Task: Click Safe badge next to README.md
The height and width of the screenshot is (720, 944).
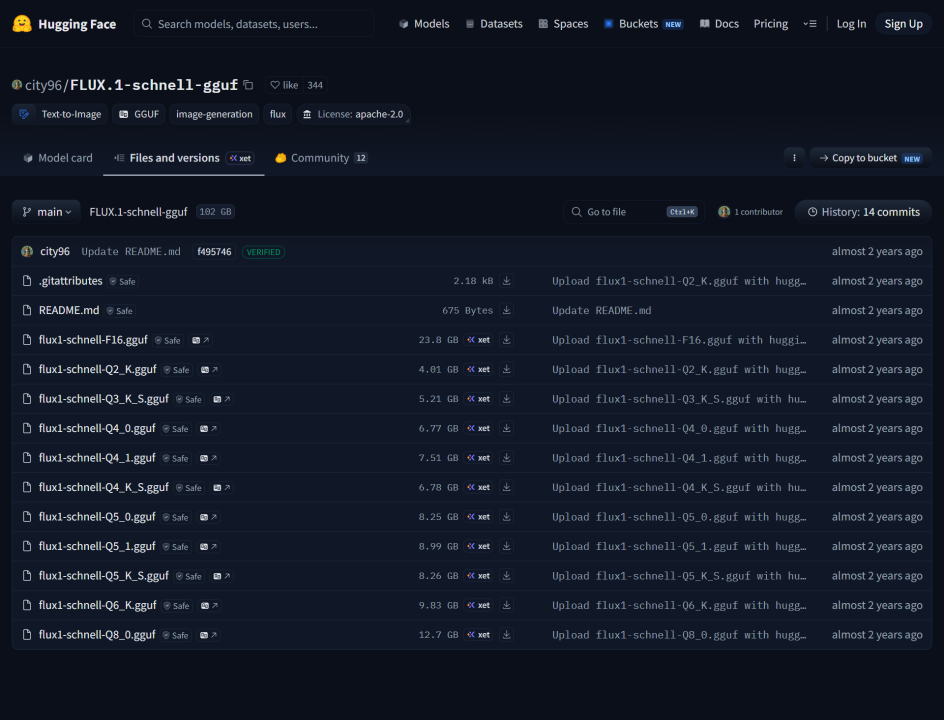Action: pos(119,311)
